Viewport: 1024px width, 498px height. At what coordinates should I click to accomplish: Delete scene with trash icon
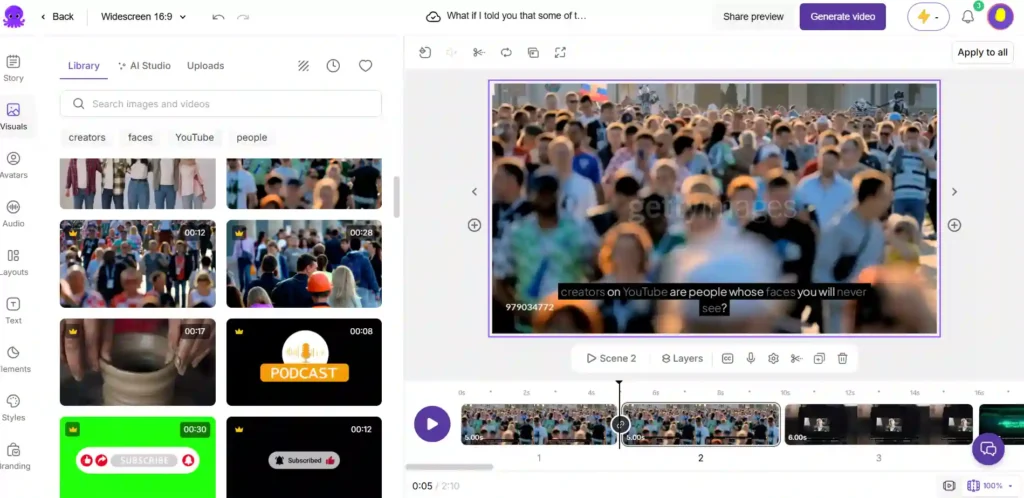[x=842, y=358]
